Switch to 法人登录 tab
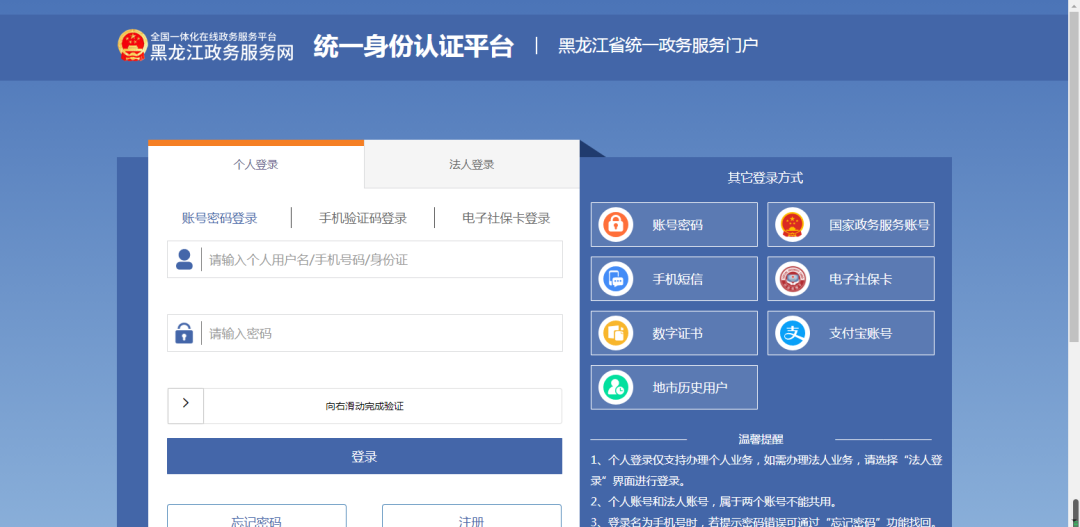 (x=472, y=165)
